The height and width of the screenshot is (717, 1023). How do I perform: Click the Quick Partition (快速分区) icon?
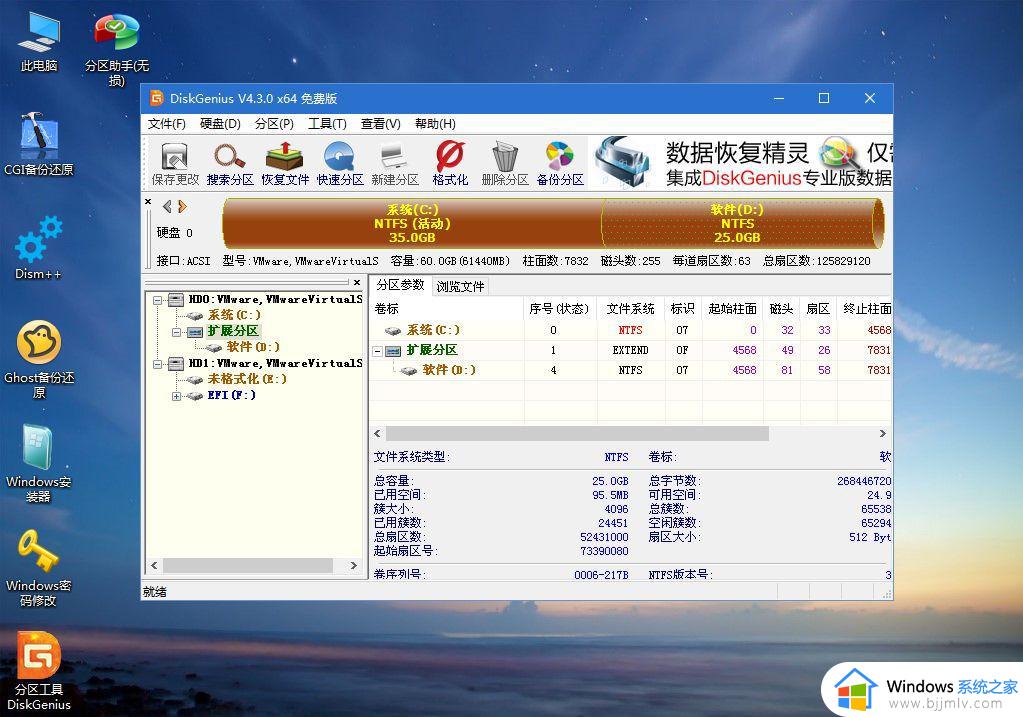(x=340, y=163)
